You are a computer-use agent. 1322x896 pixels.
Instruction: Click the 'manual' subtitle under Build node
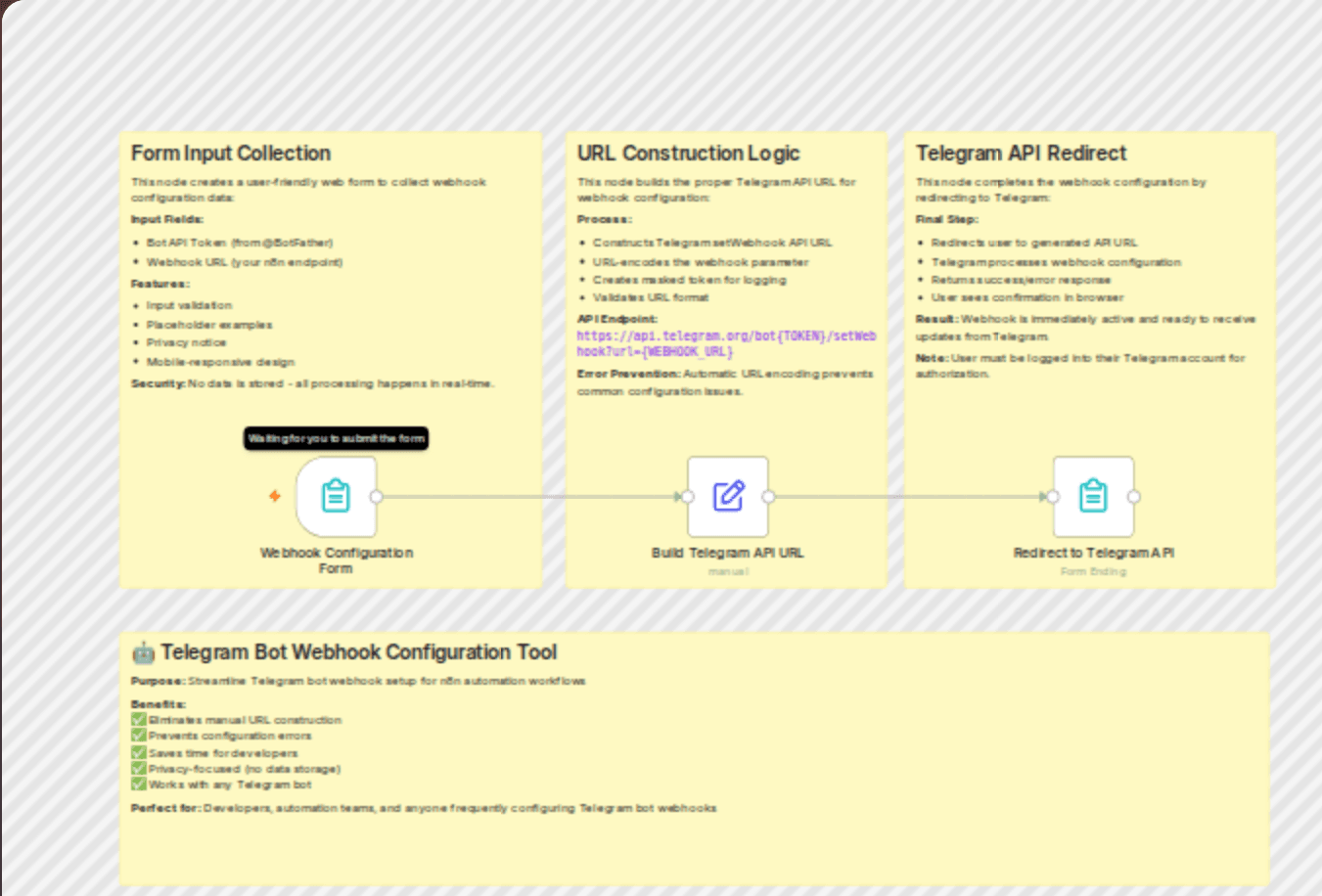(x=728, y=571)
